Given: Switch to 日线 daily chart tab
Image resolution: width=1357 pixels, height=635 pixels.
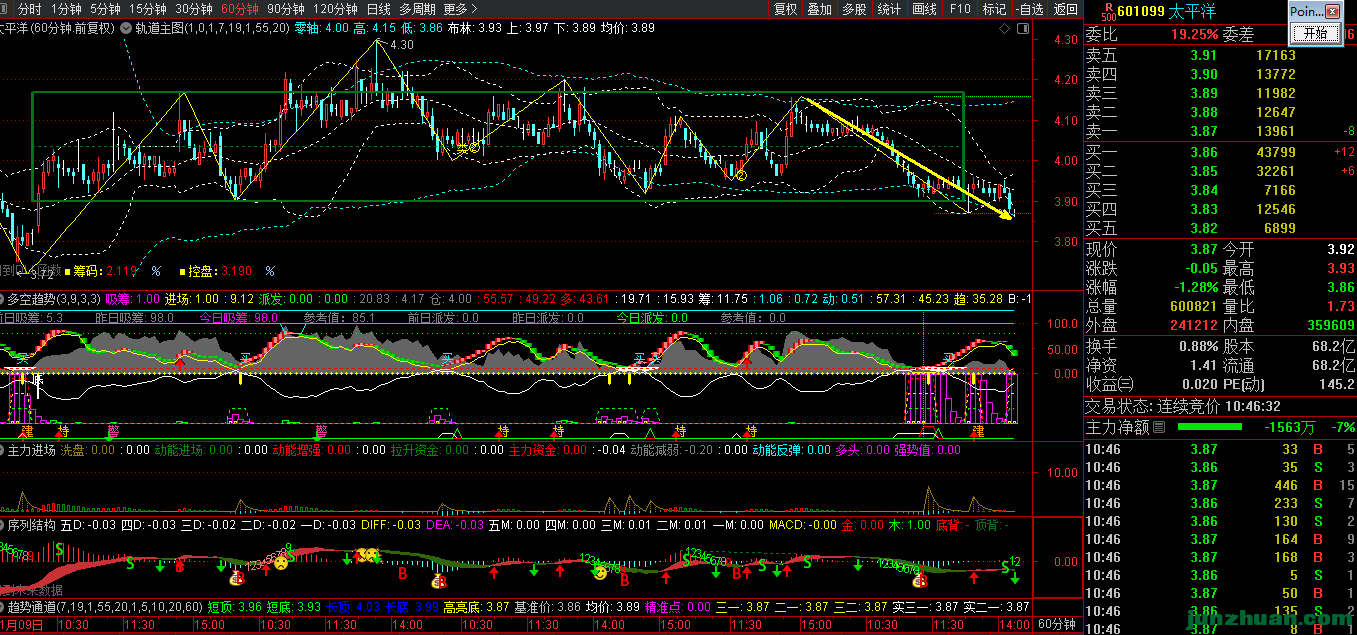Looking at the screenshot, I should pyautogui.click(x=379, y=9).
